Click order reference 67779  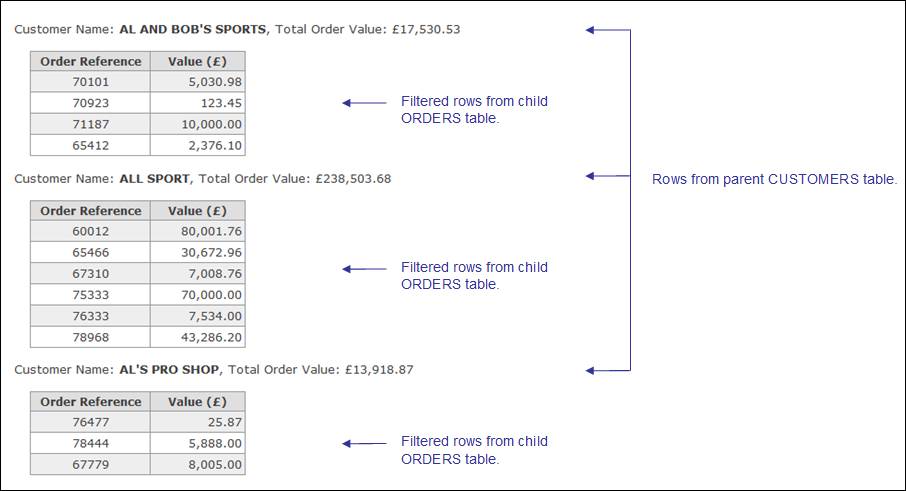point(90,465)
